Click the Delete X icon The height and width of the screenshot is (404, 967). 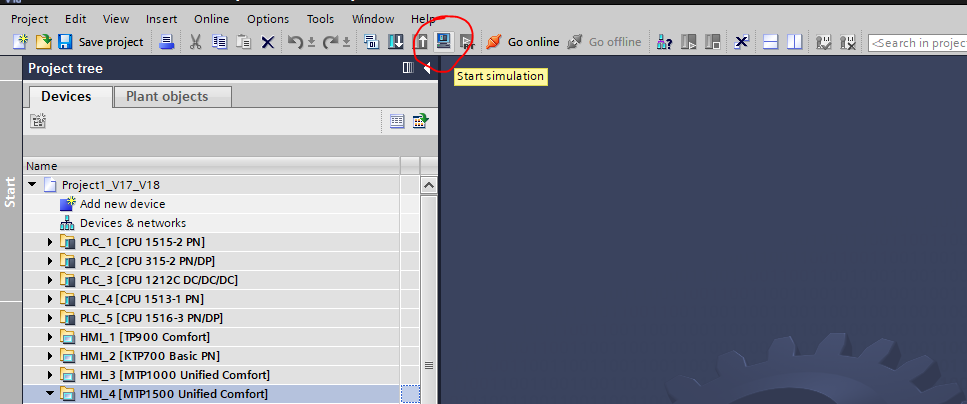tap(268, 42)
